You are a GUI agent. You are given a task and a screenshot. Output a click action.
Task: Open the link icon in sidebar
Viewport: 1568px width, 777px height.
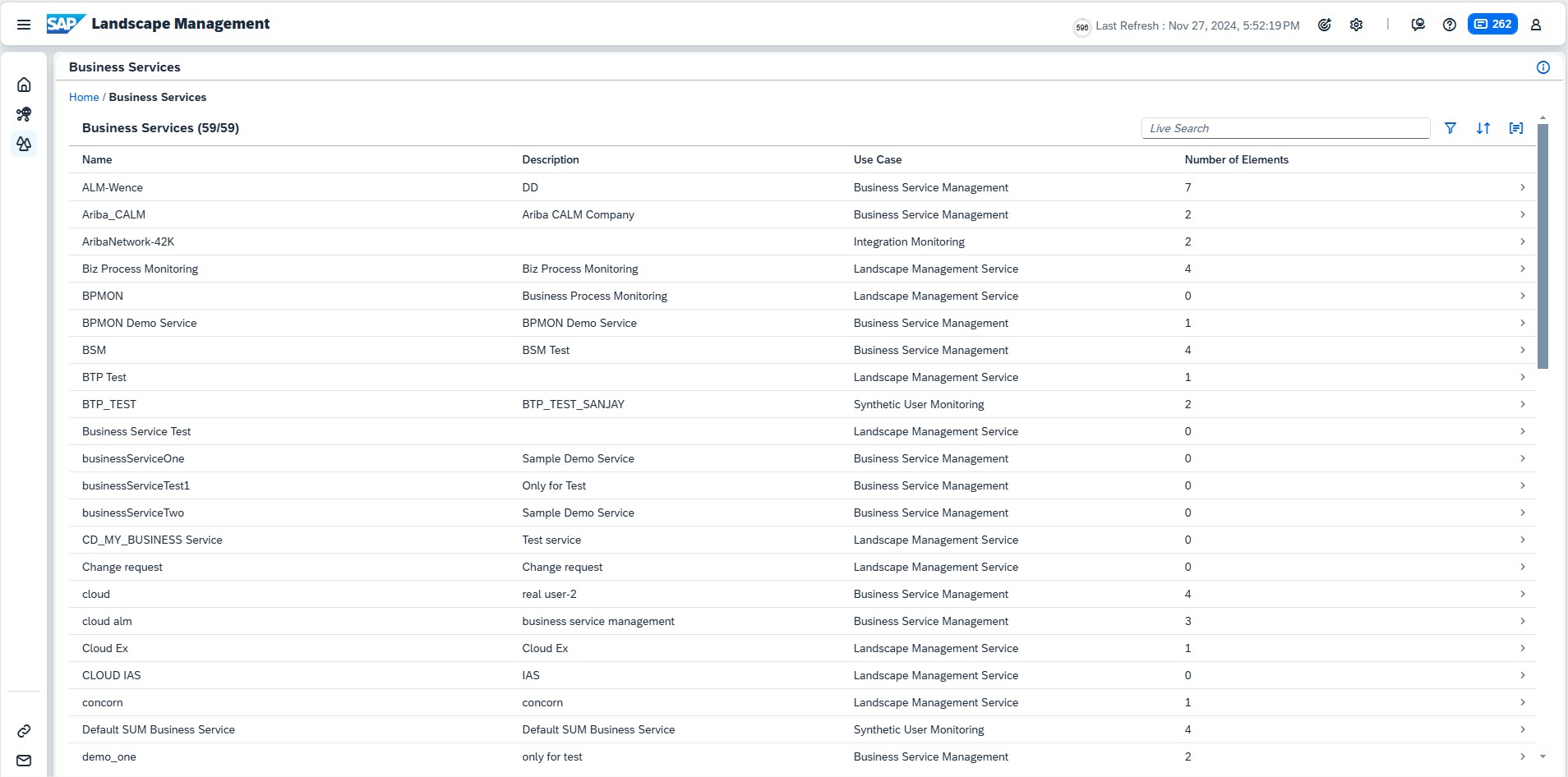click(x=24, y=731)
